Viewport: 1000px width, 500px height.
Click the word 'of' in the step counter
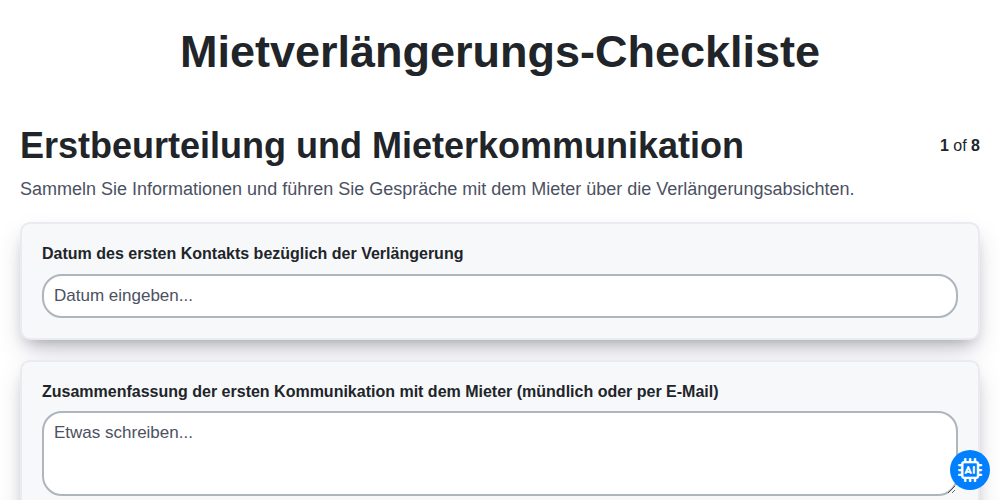pyautogui.click(x=960, y=145)
